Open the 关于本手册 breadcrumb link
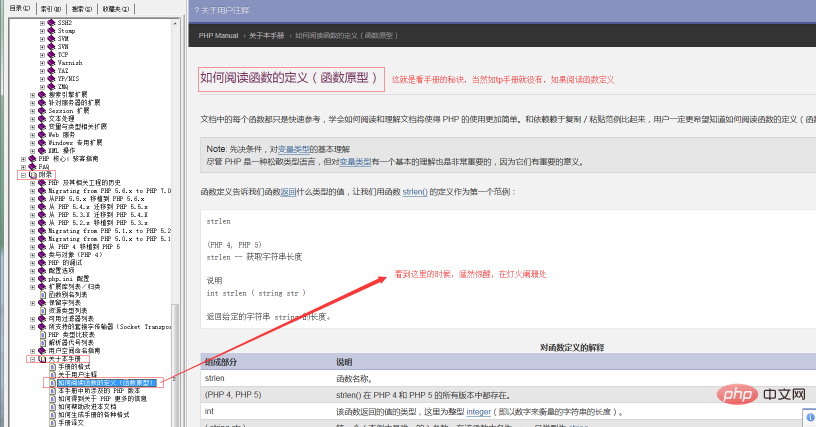 click(x=266, y=35)
